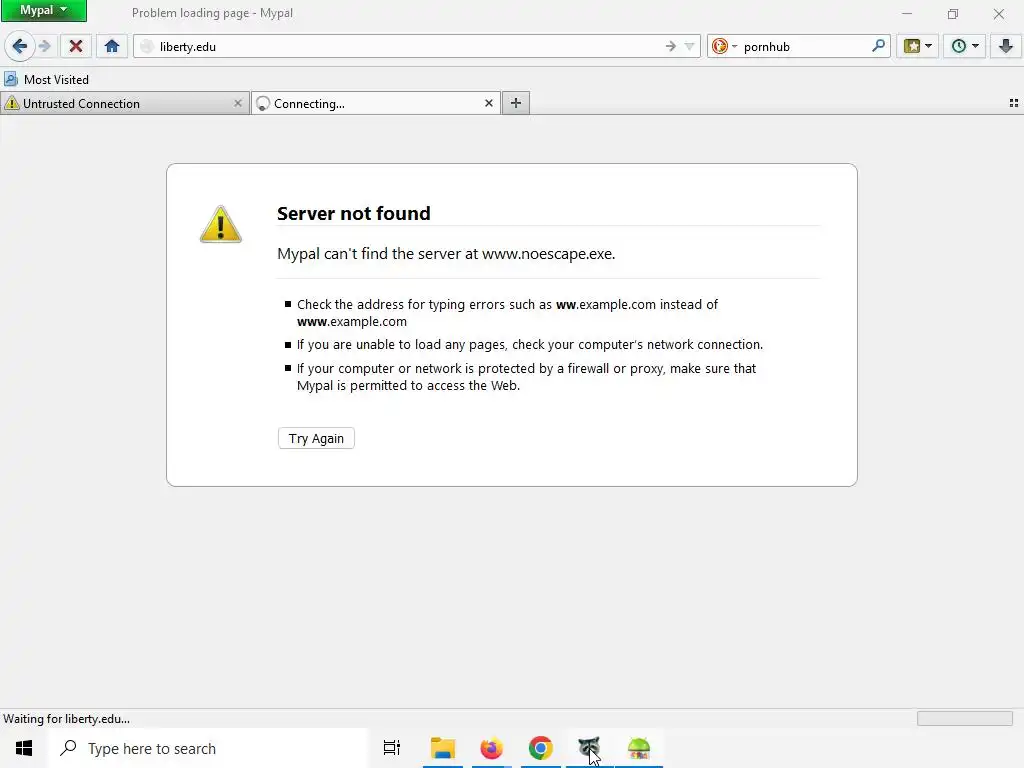Open the downloads arrow button
1024x768 pixels.
[1006, 46]
